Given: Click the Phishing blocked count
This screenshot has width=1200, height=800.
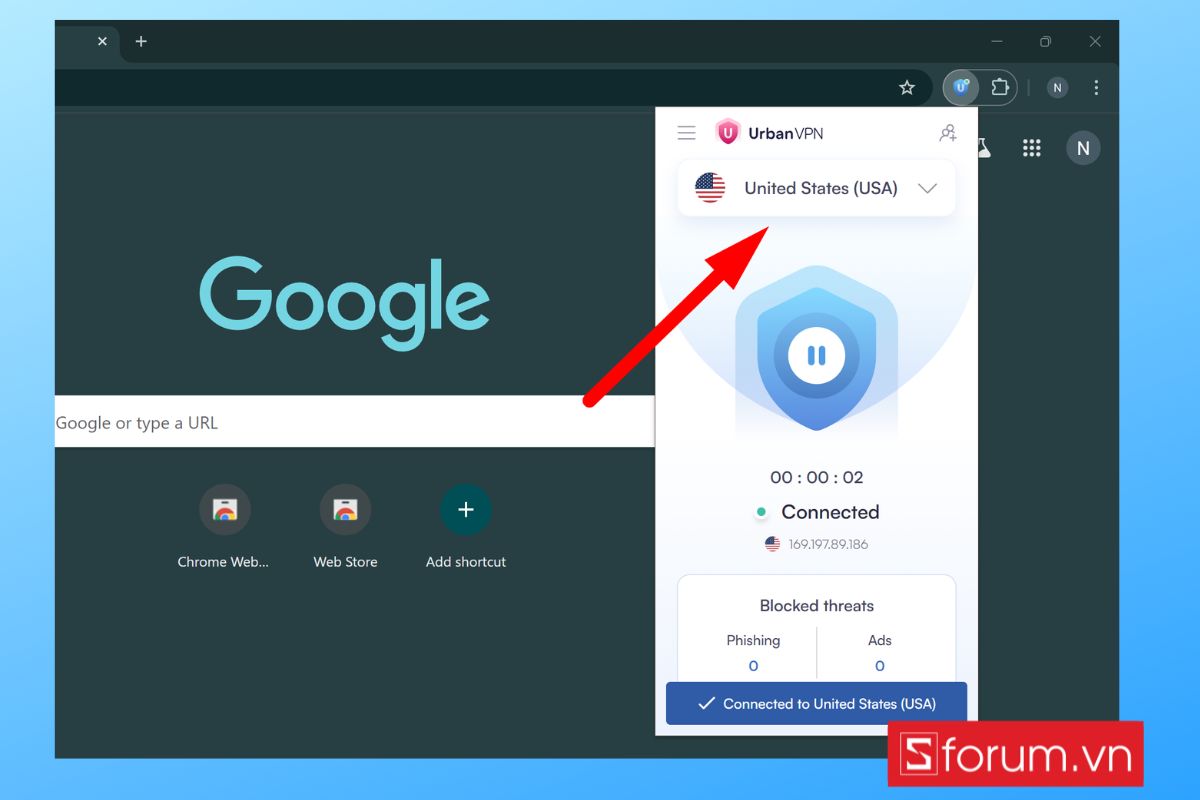Looking at the screenshot, I should pyautogui.click(x=753, y=666).
